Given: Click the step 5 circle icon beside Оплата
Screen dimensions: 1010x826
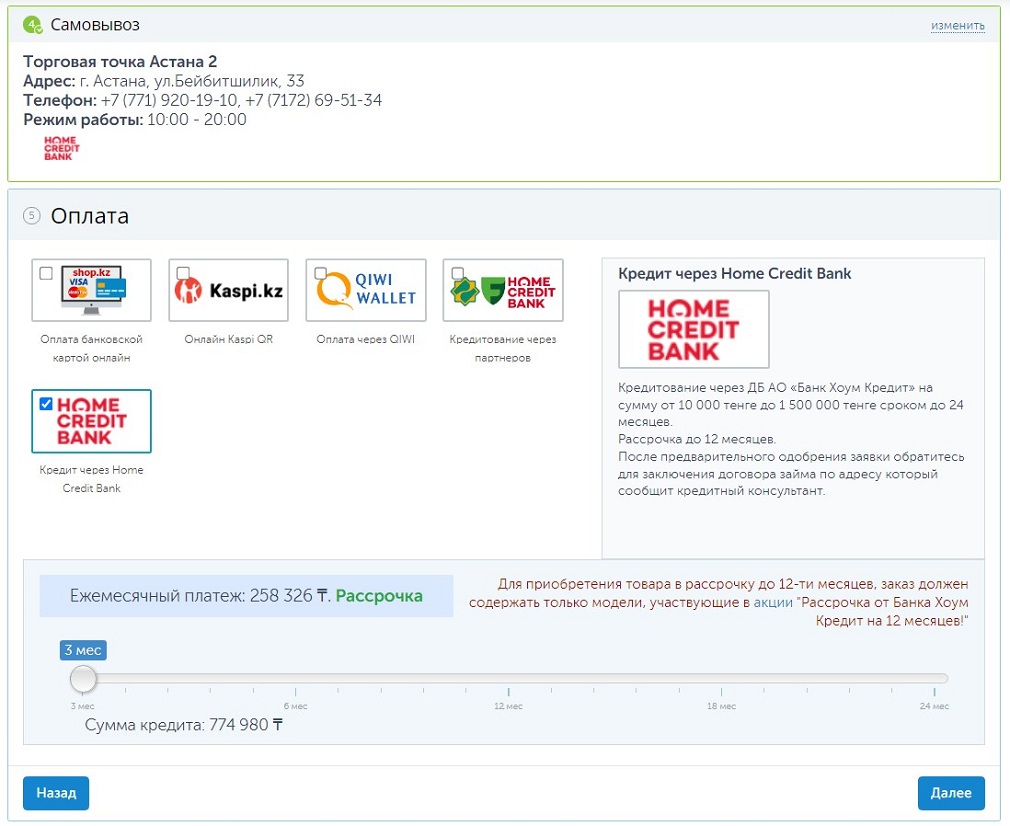Looking at the screenshot, I should (32, 216).
